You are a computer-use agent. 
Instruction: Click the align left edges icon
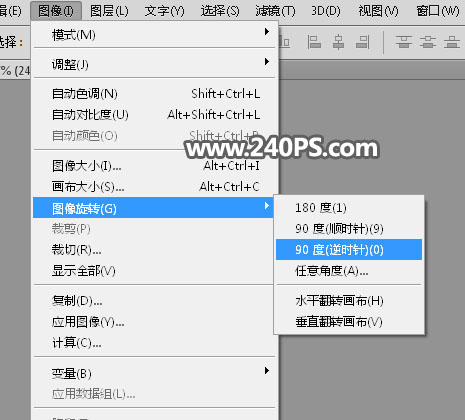[314, 42]
